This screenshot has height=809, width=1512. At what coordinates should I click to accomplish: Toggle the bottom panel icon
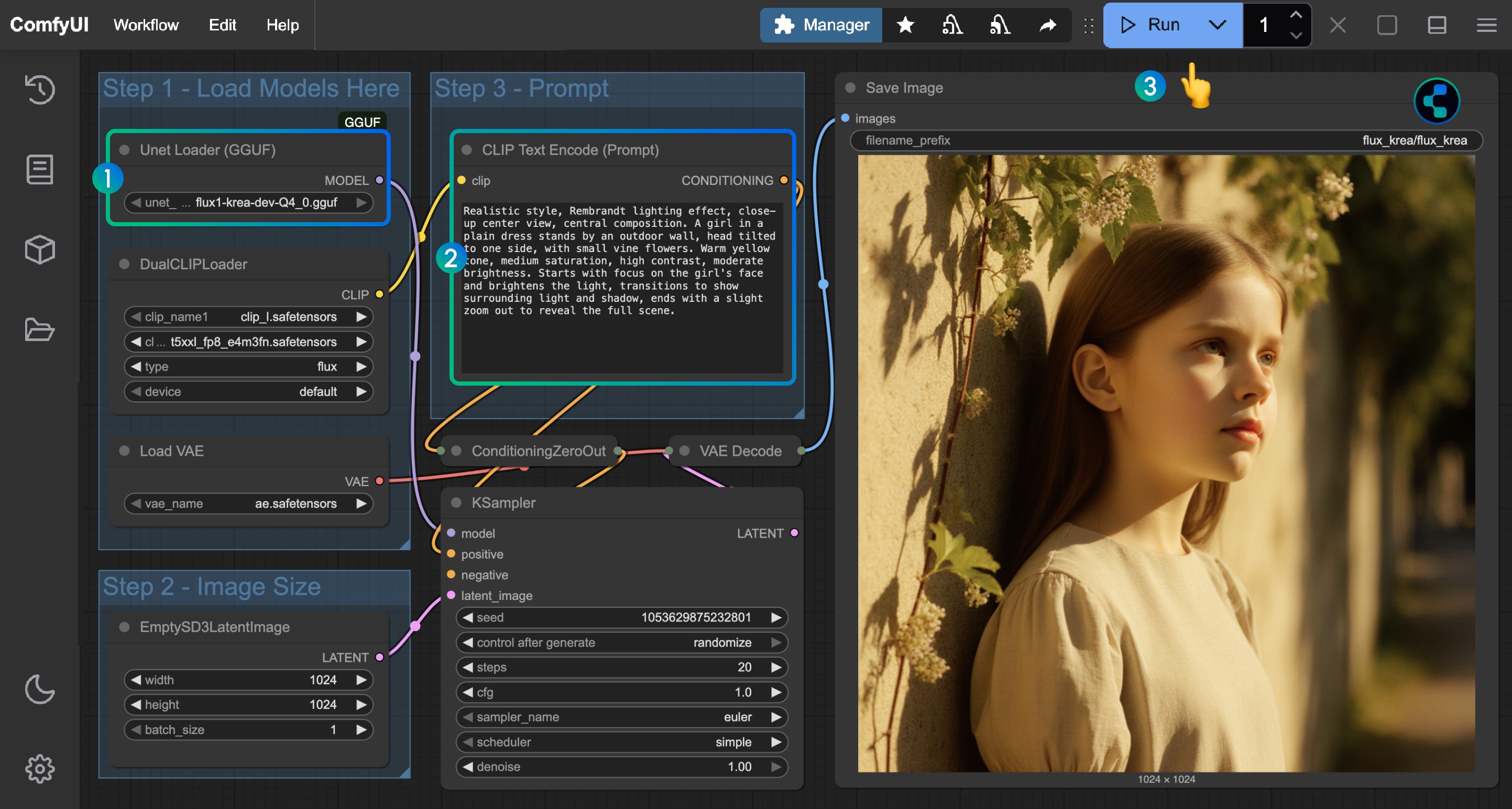(1437, 25)
